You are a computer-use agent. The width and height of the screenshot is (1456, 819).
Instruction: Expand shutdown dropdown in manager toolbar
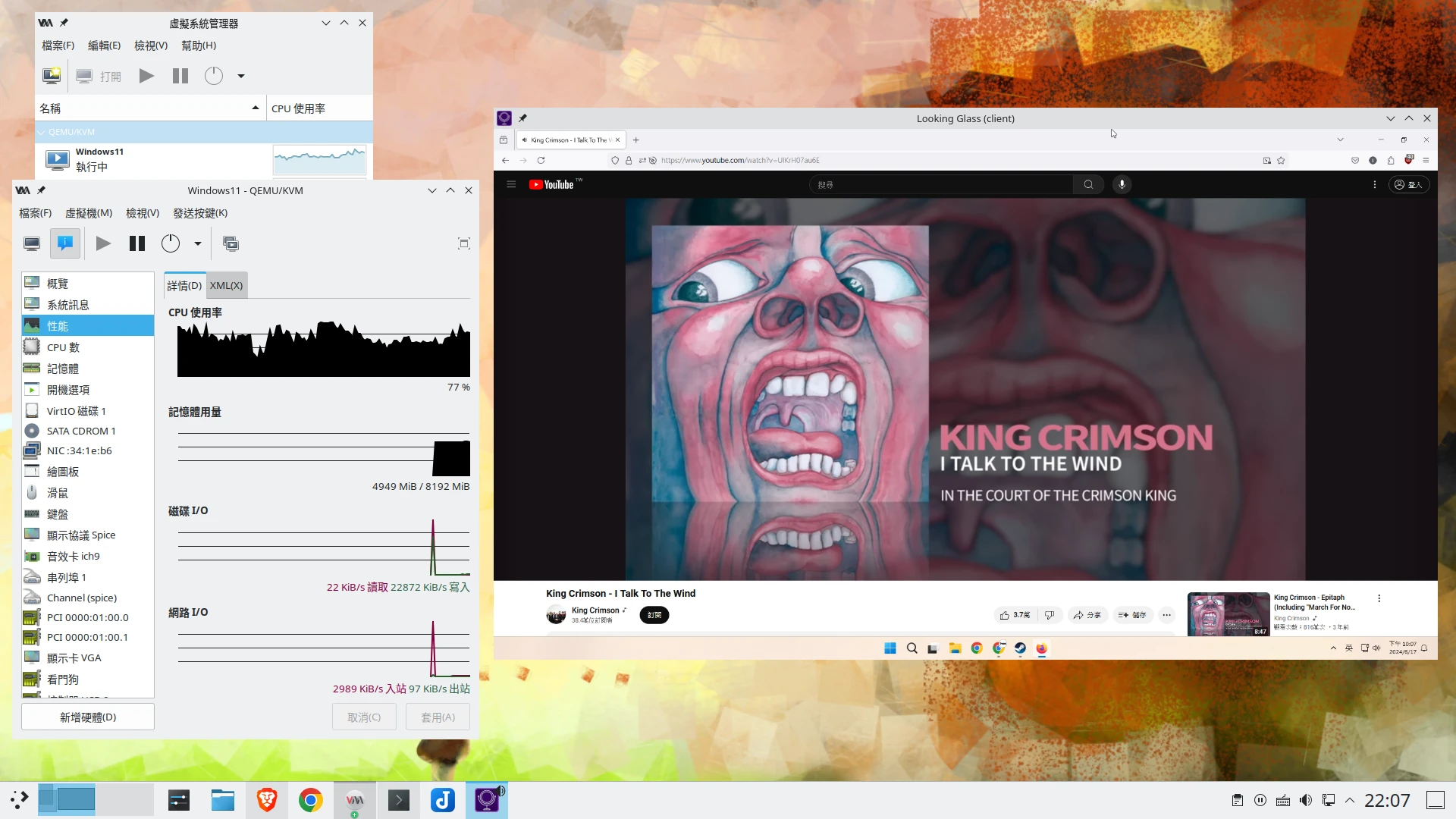point(241,76)
